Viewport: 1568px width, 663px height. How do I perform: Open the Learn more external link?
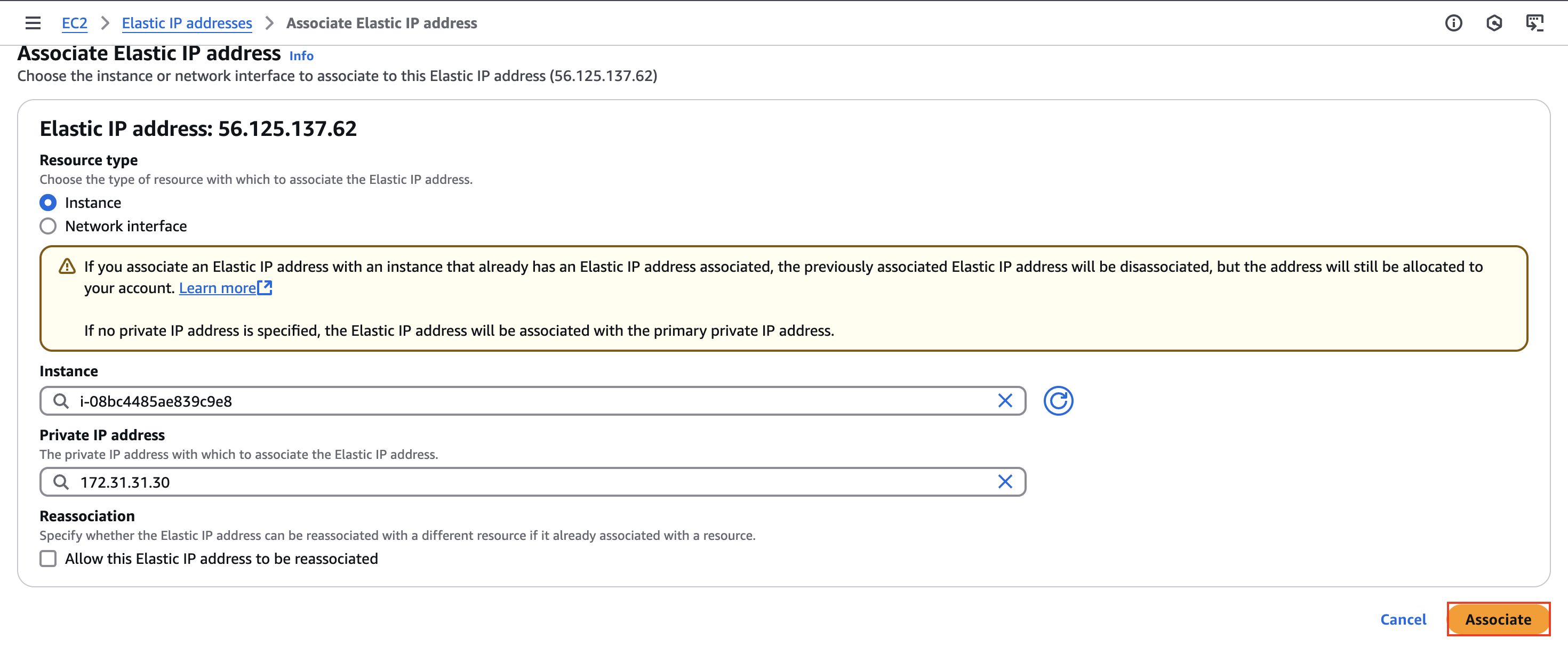click(219, 288)
